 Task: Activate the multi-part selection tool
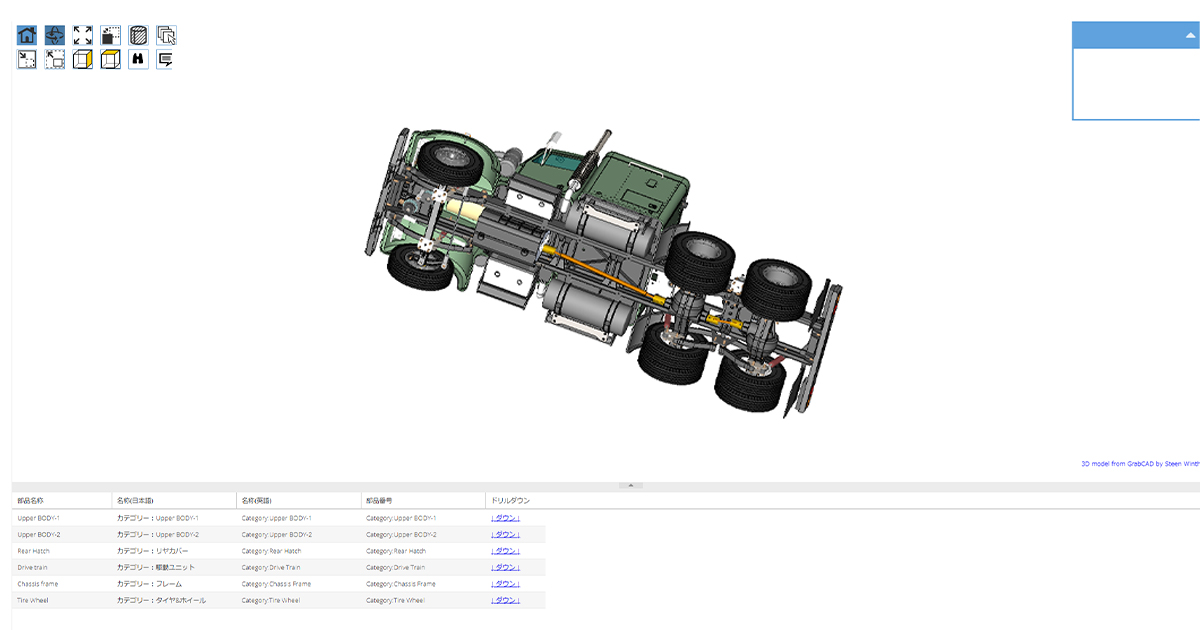166,34
